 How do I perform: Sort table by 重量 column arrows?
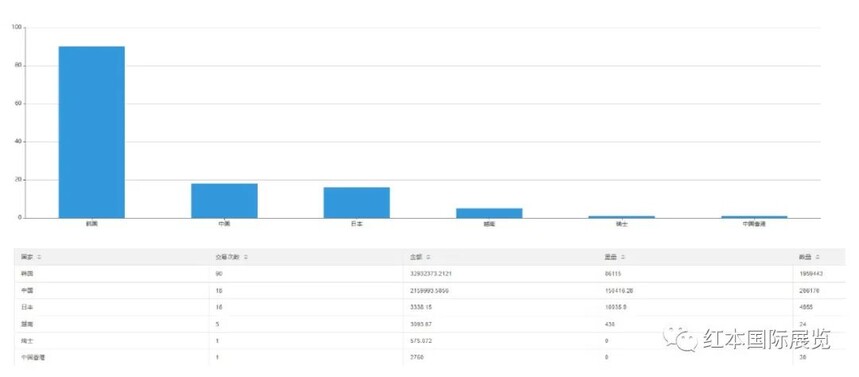pos(623,257)
